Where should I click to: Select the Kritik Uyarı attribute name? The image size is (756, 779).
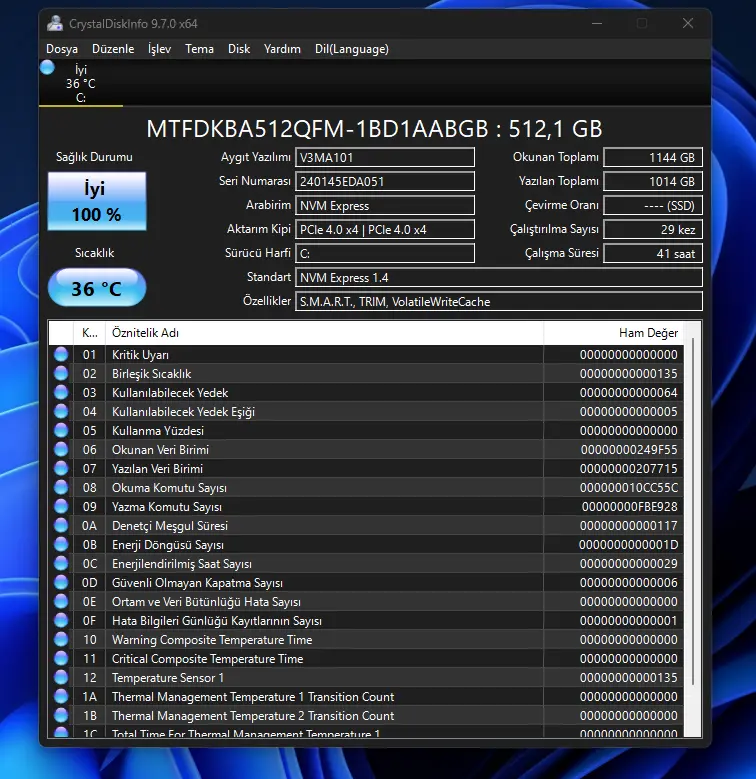[140, 355]
